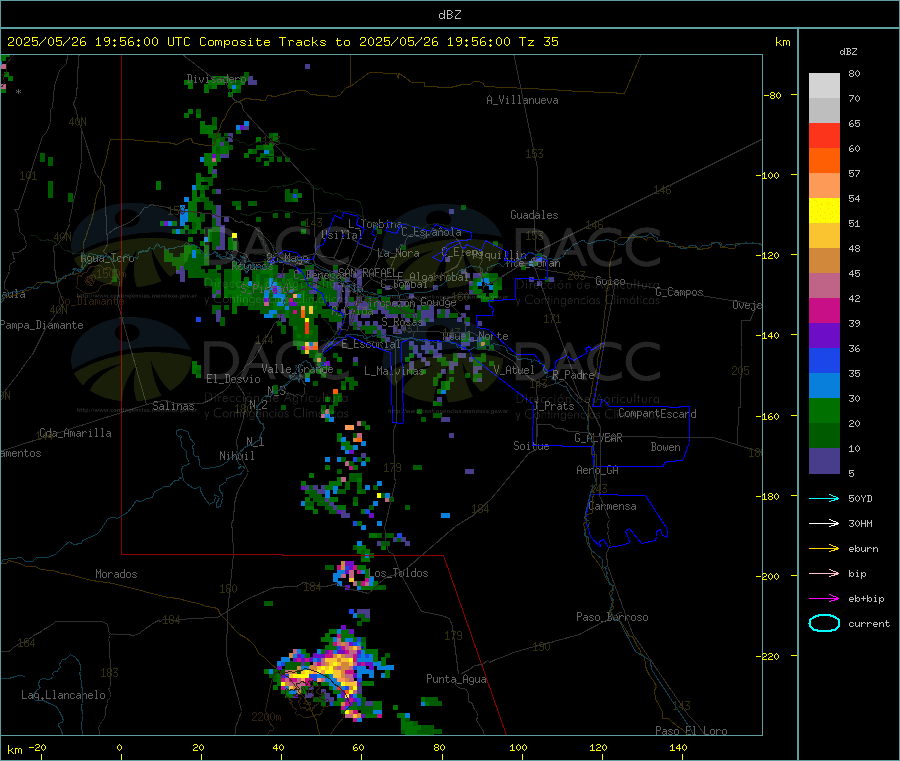Click the 100 km horizontal axis tick

(x=518, y=748)
